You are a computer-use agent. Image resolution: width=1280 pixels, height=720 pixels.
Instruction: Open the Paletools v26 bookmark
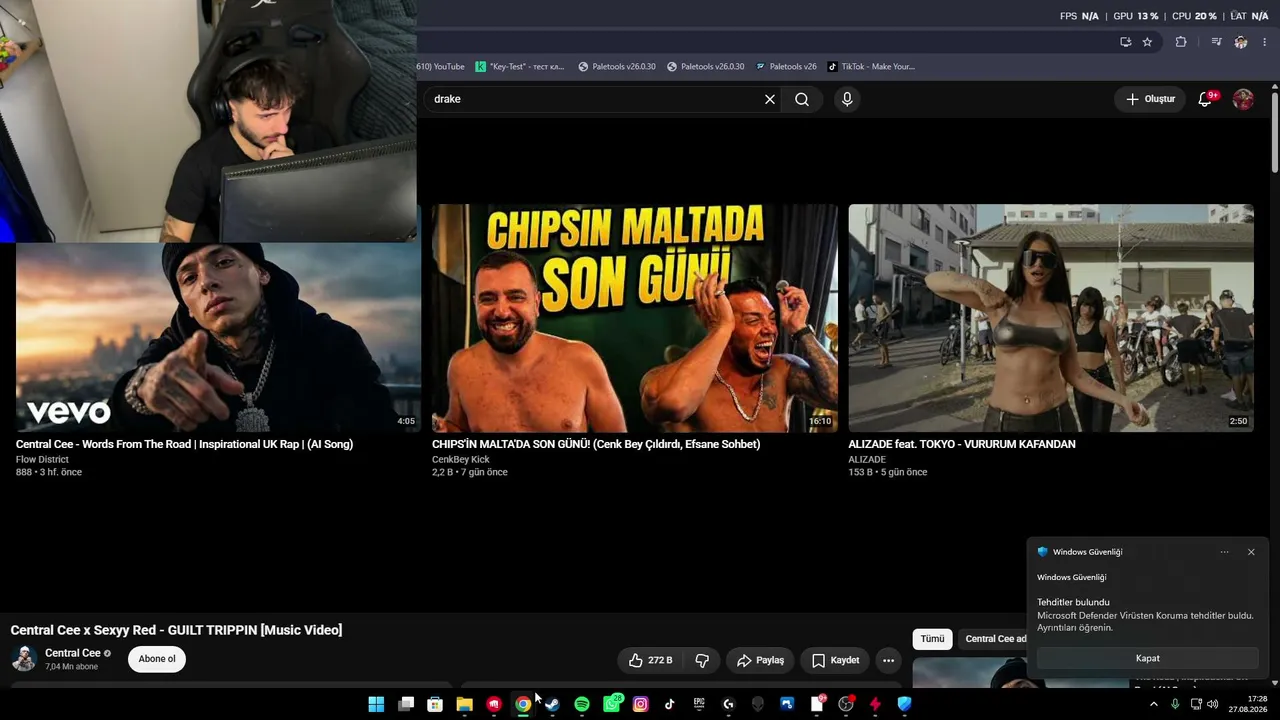786,67
